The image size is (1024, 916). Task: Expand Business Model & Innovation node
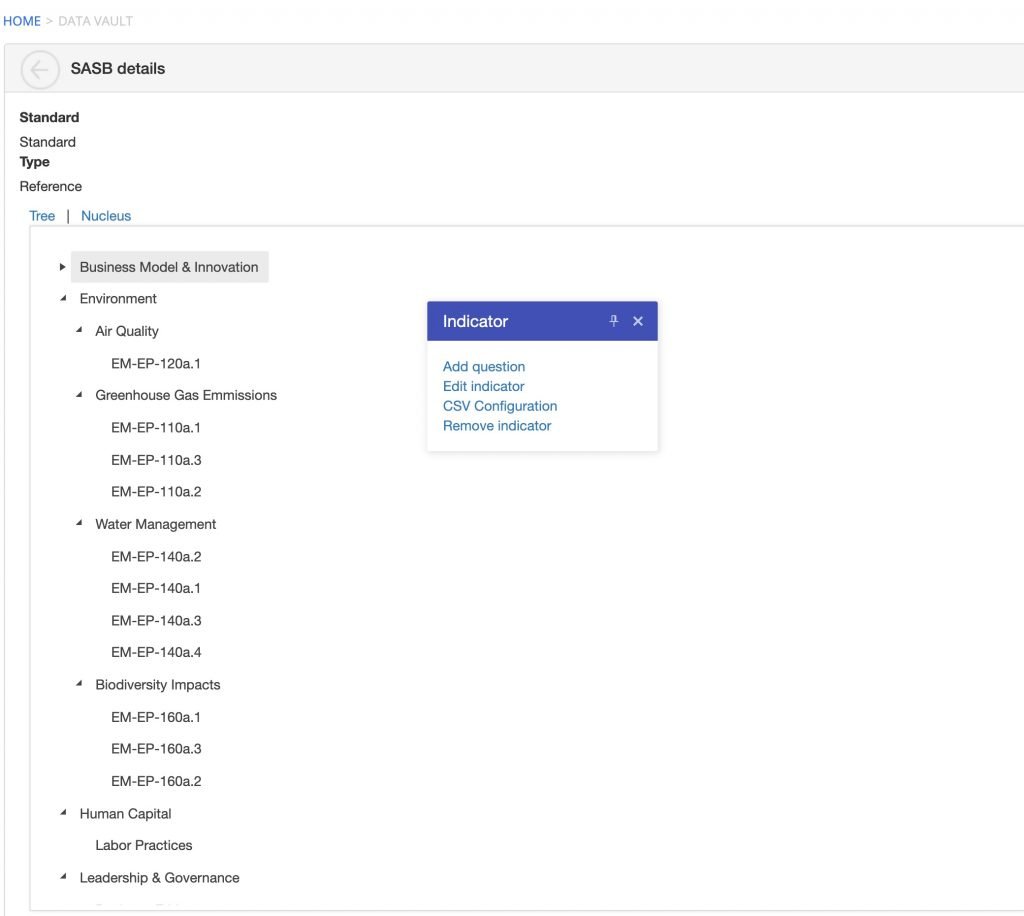point(62,267)
